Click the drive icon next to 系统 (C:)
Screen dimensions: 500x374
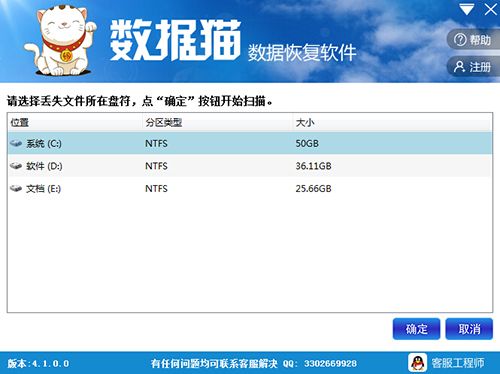coord(16,143)
